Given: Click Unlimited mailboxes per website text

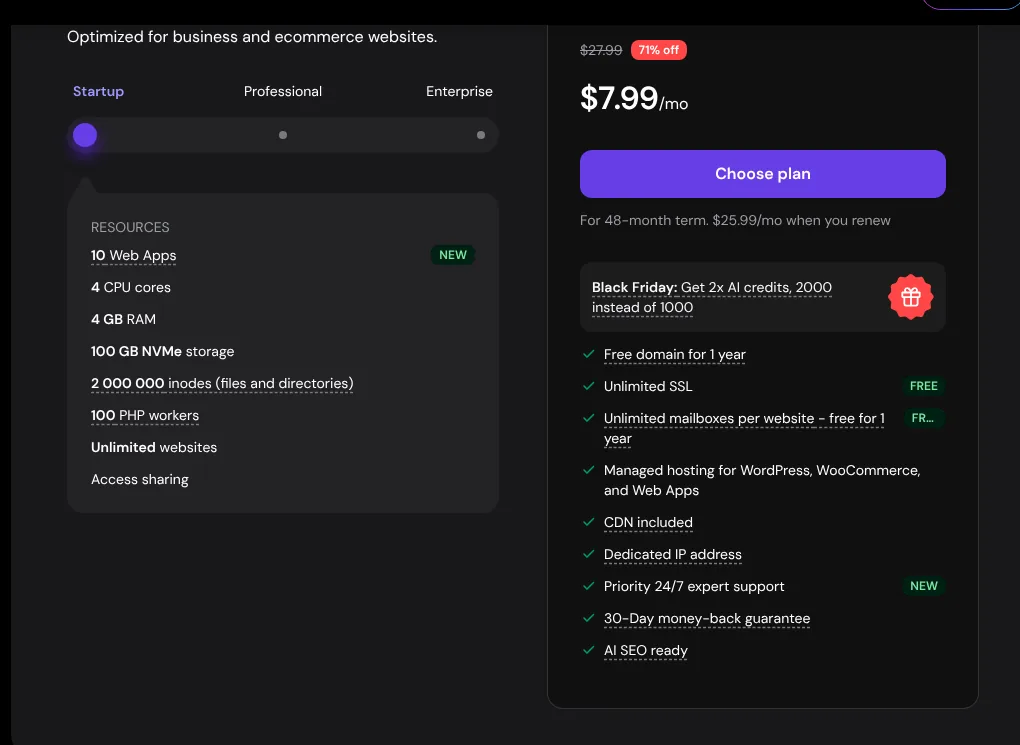Looking at the screenshot, I should [x=744, y=428].
